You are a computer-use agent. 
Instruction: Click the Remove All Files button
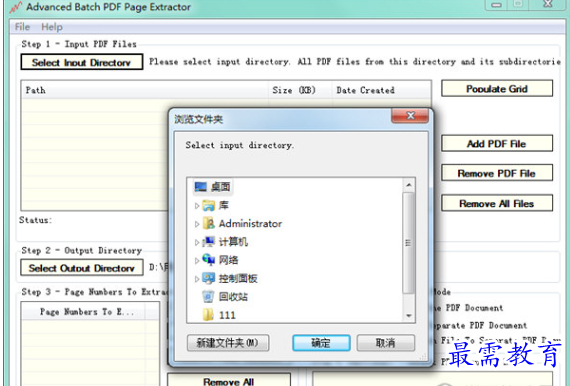[497, 203]
